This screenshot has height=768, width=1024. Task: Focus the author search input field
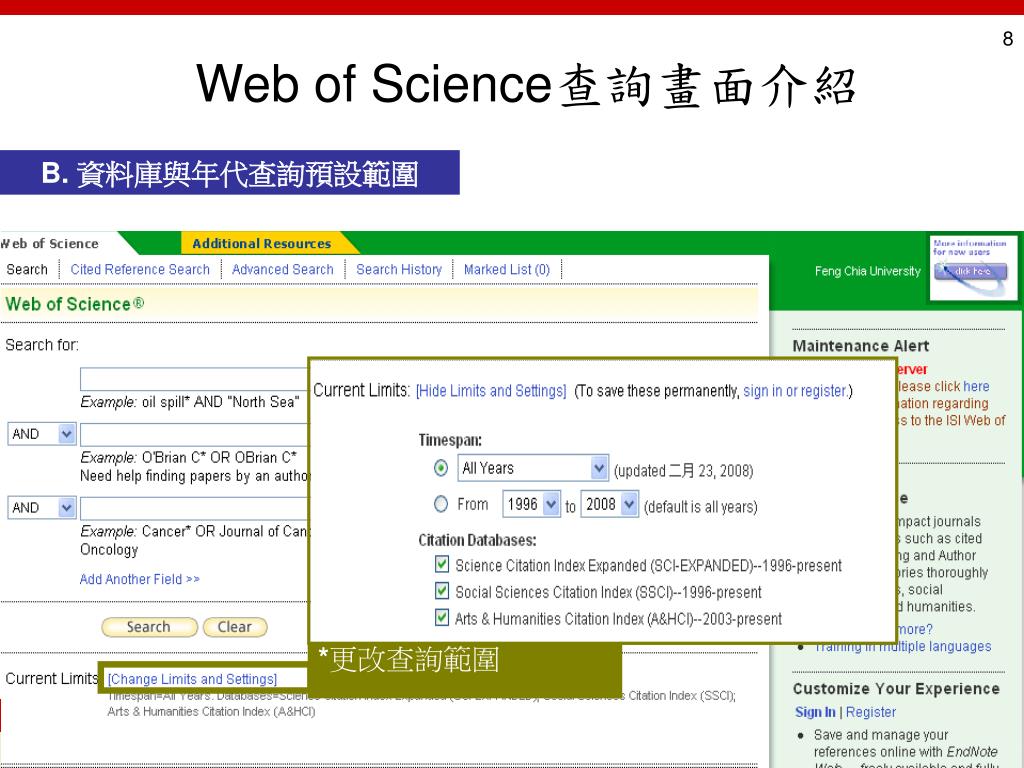(194, 434)
